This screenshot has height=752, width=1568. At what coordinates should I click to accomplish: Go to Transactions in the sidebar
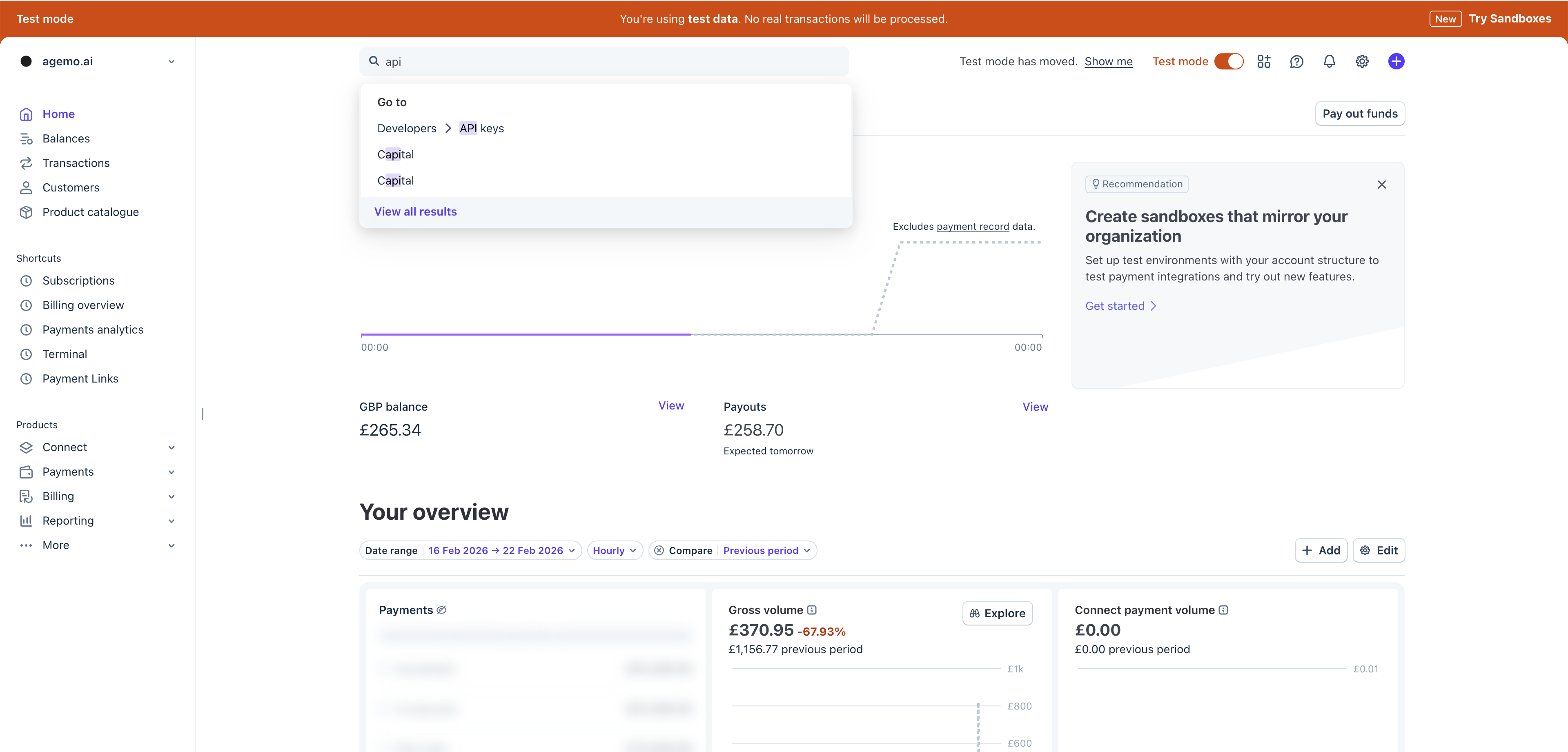point(76,163)
